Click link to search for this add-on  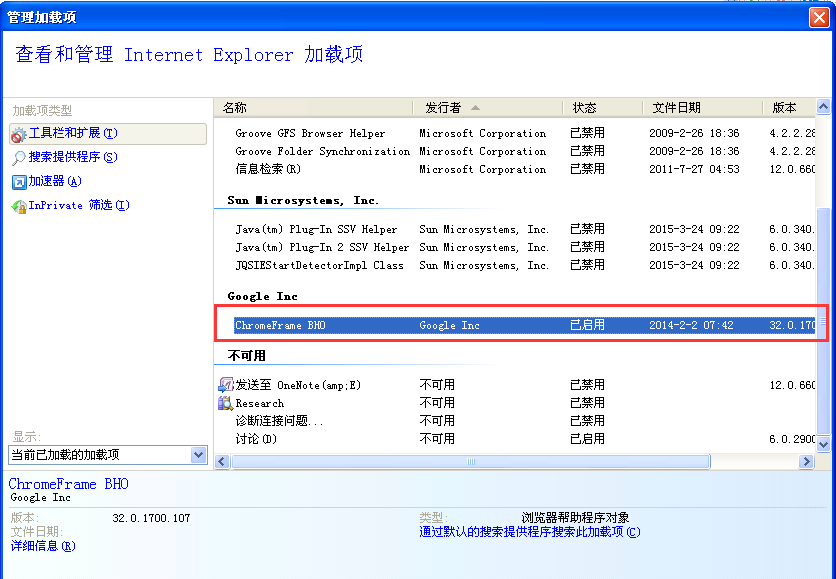(x=530, y=532)
